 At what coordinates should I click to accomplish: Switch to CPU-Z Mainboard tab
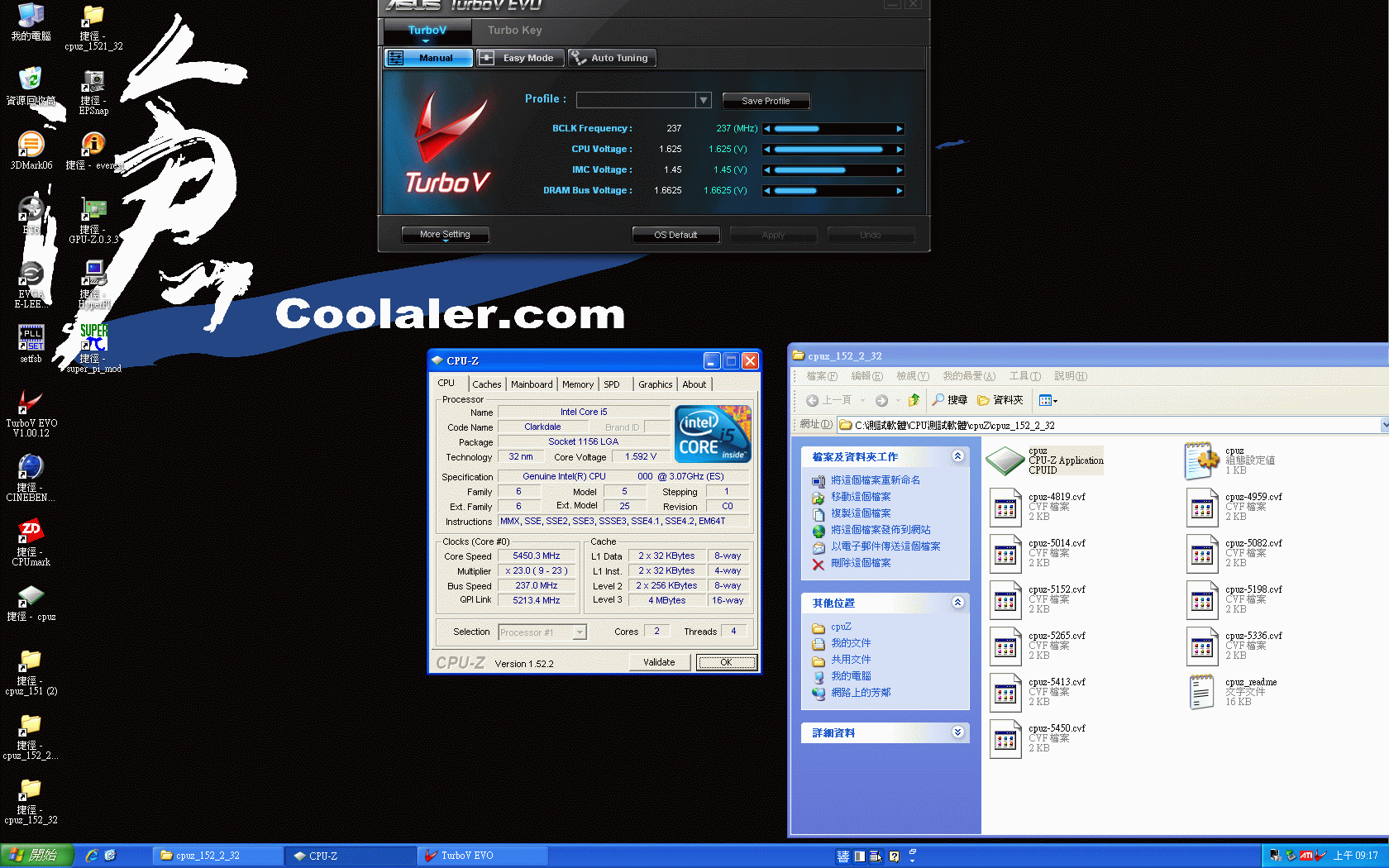tap(532, 384)
